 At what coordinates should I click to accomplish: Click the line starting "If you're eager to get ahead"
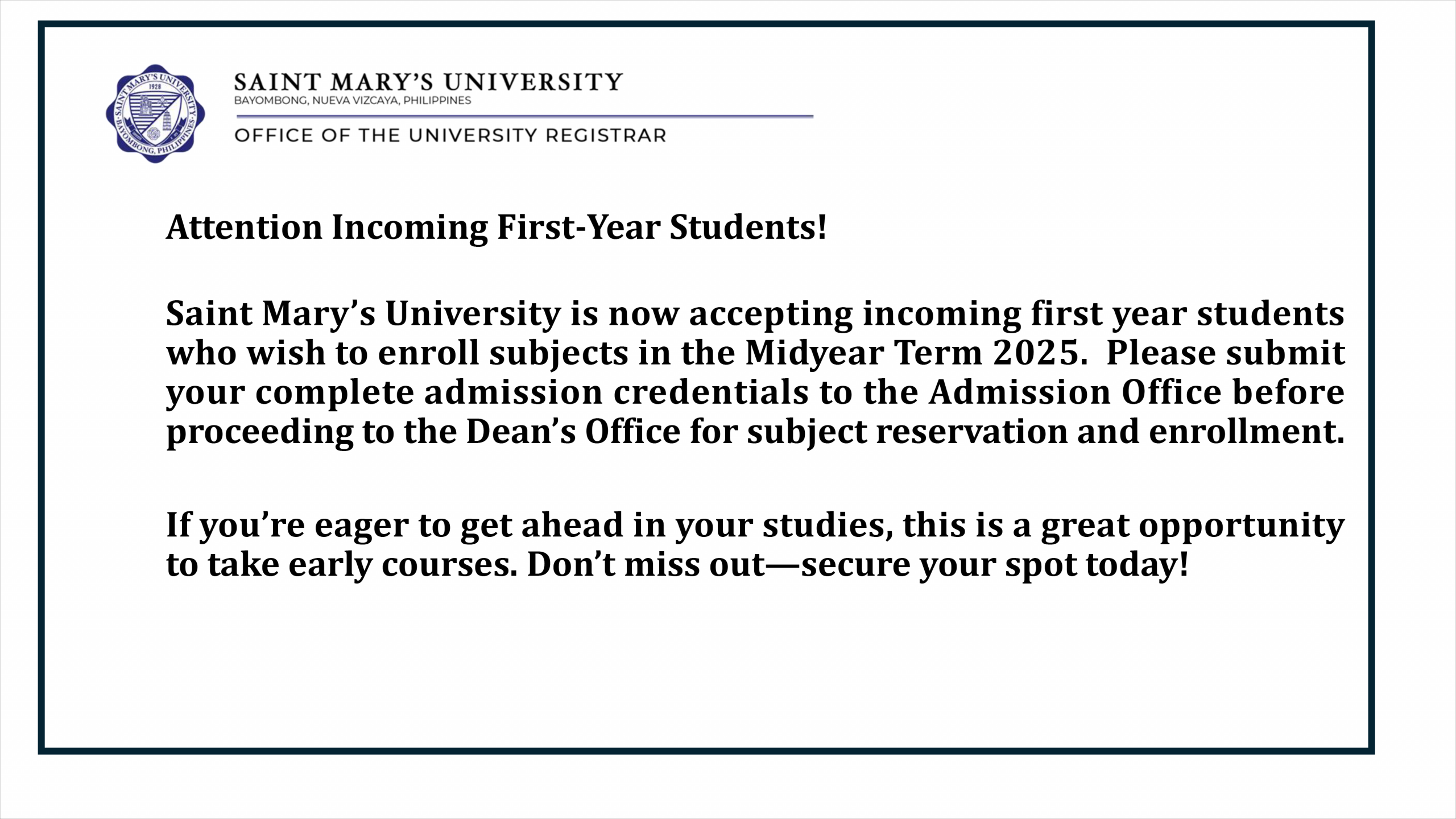[x=755, y=526]
